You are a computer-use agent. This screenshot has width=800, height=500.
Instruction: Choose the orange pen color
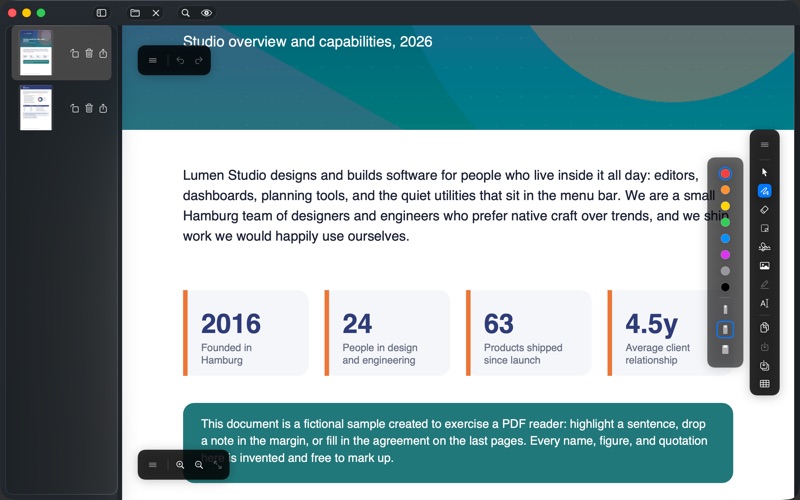[x=725, y=190]
